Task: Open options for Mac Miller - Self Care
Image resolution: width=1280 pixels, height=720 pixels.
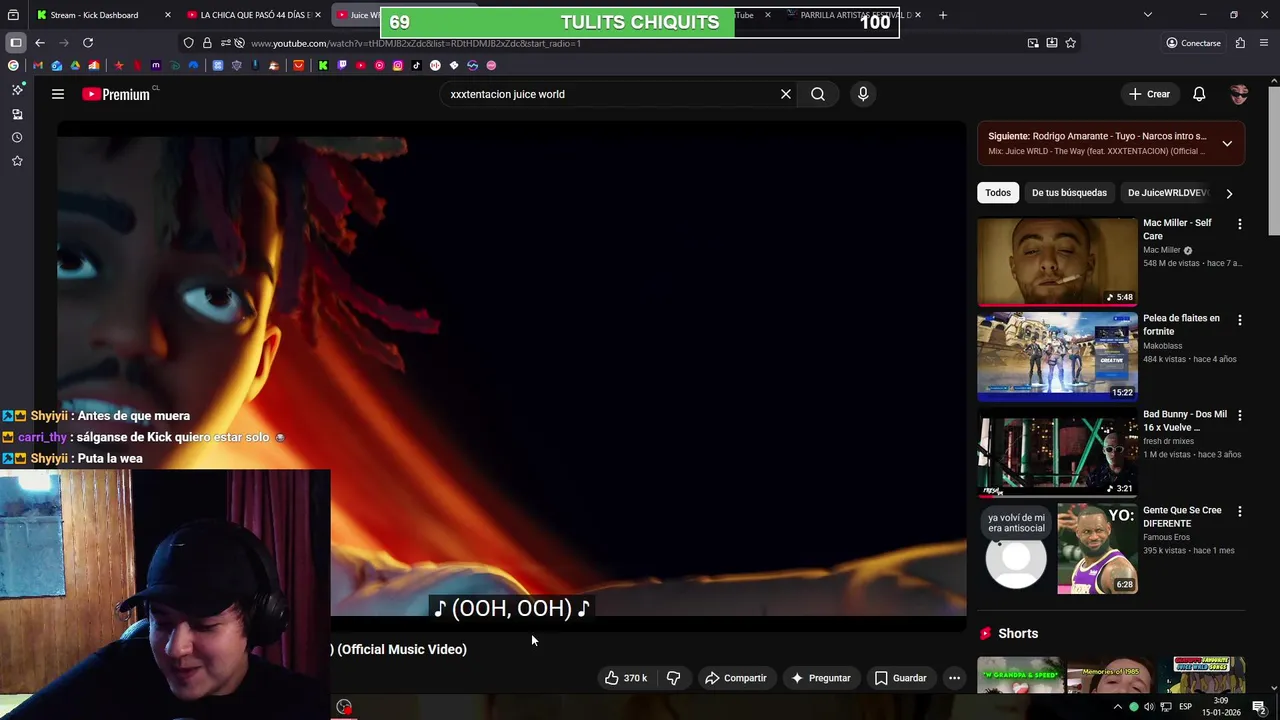Action: click(1240, 225)
